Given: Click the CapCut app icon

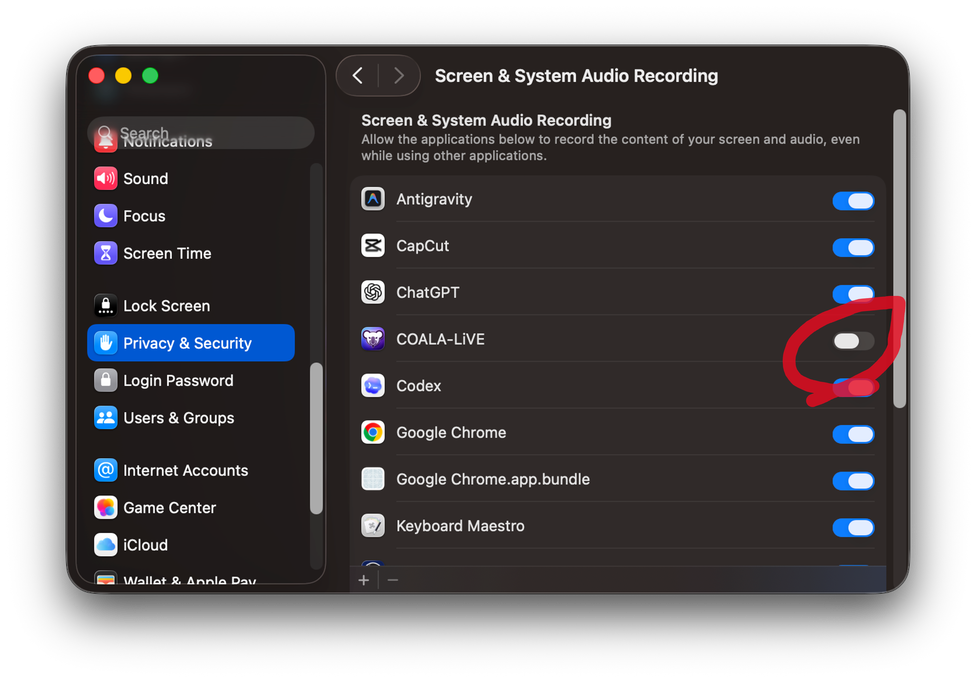Looking at the screenshot, I should click(372, 245).
